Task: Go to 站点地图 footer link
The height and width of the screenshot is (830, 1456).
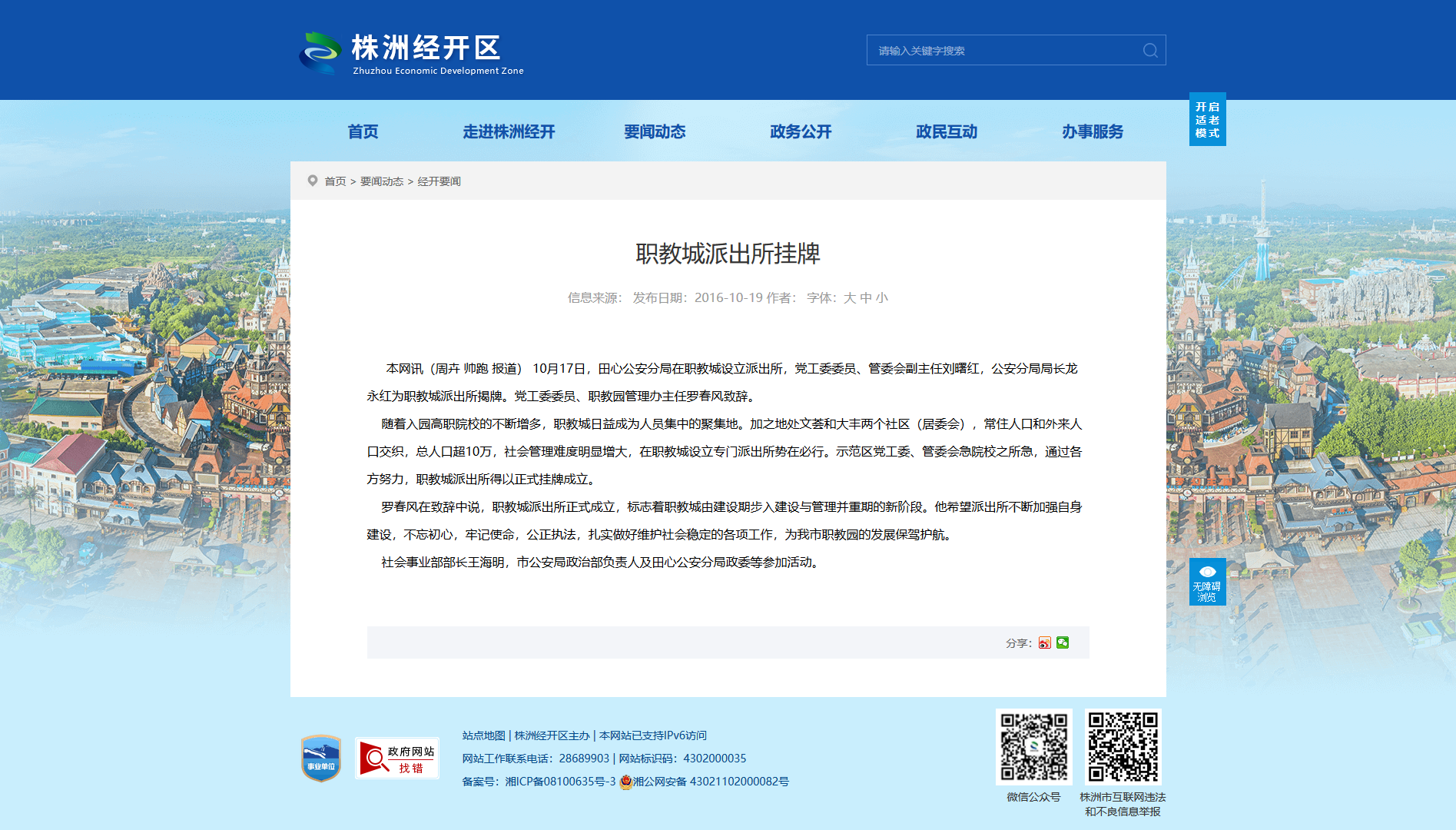Action: click(483, 735)
